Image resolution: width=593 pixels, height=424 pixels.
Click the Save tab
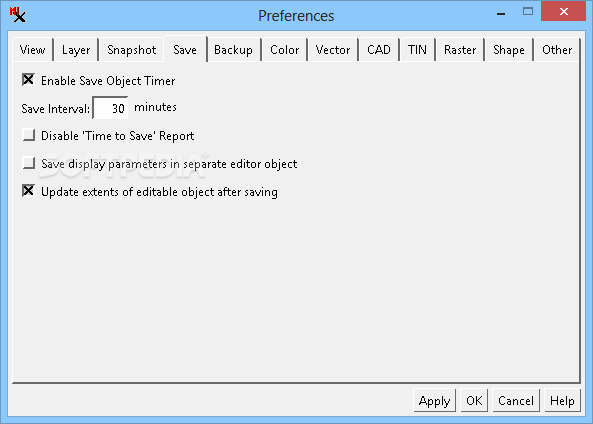click(x=185, y=50)
